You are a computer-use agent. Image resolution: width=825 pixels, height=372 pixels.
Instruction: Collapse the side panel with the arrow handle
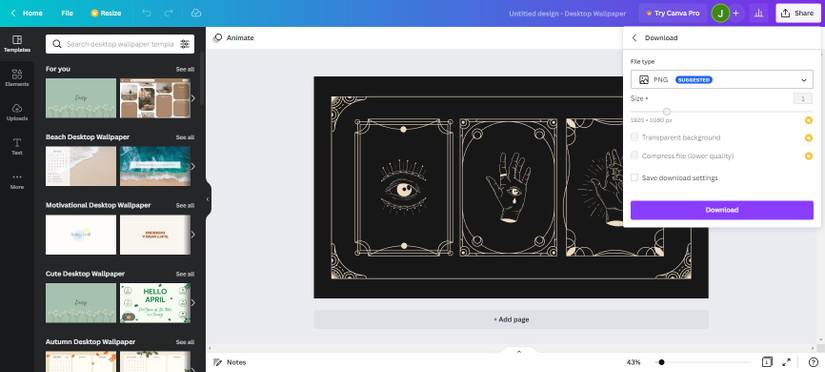[208, 199]
